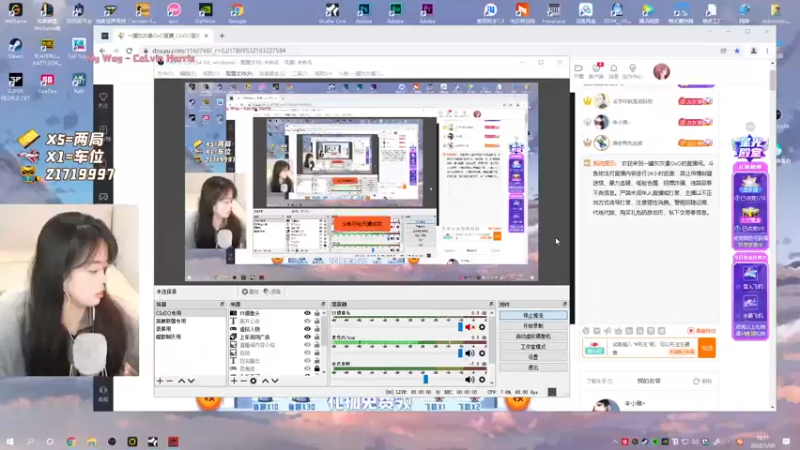Add a new source with plus icon
This screenshot has height=450, width=800.
[234, 381]
